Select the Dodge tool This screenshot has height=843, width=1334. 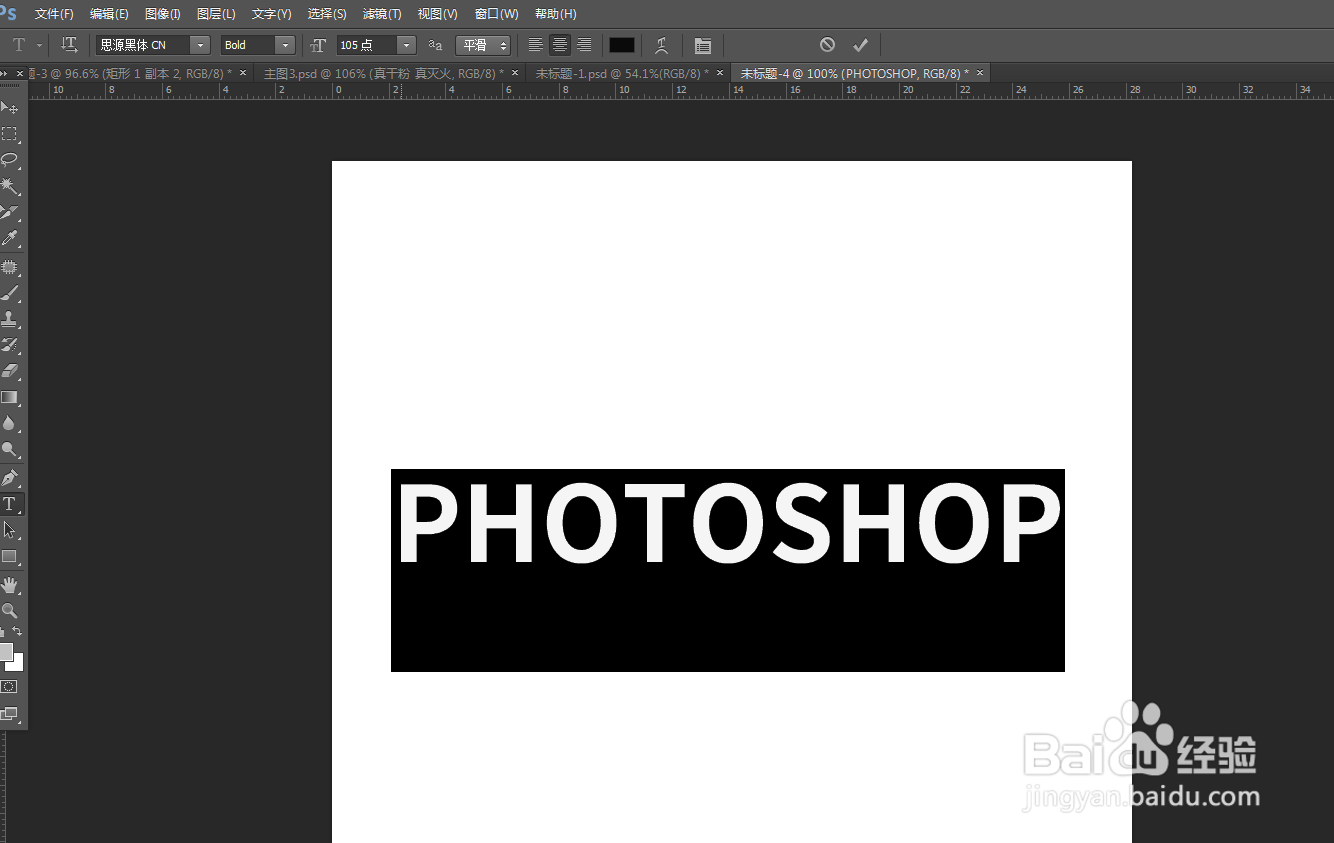click(10, 449)
